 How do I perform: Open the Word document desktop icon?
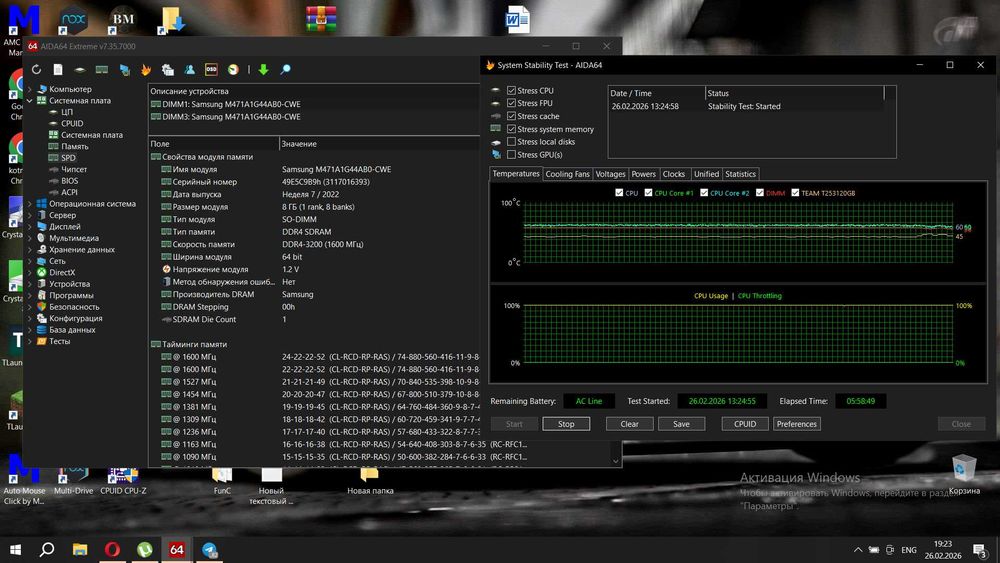tap(517, 19)
